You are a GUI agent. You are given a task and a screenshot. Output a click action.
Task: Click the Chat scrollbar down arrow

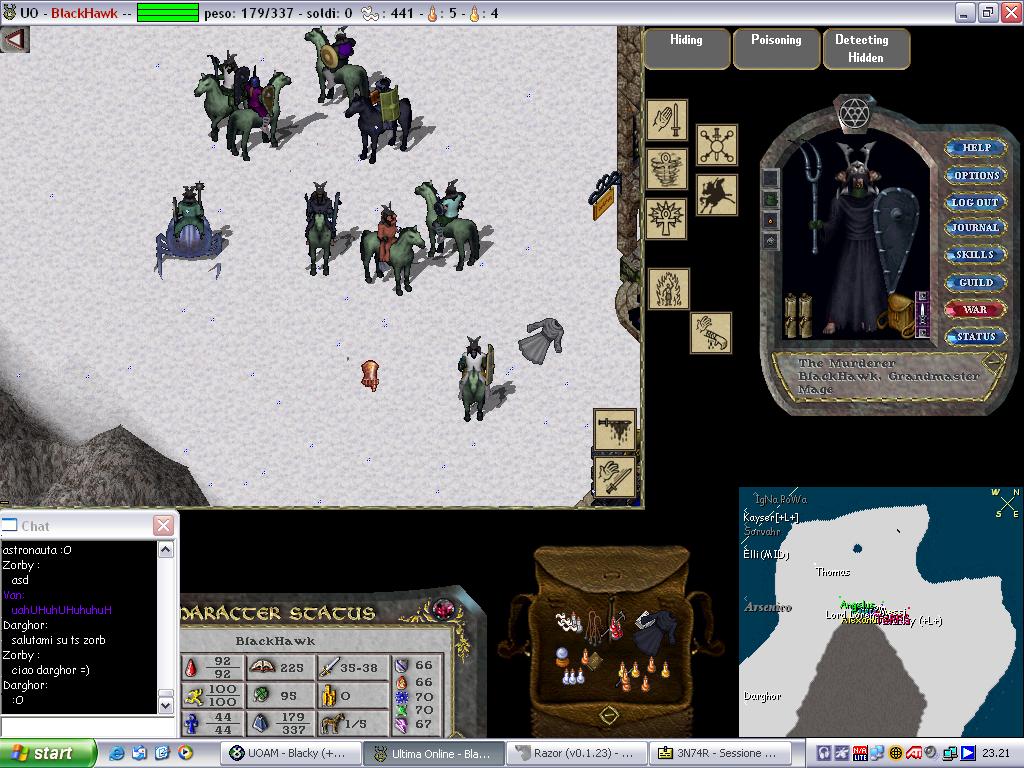(166, 705)
